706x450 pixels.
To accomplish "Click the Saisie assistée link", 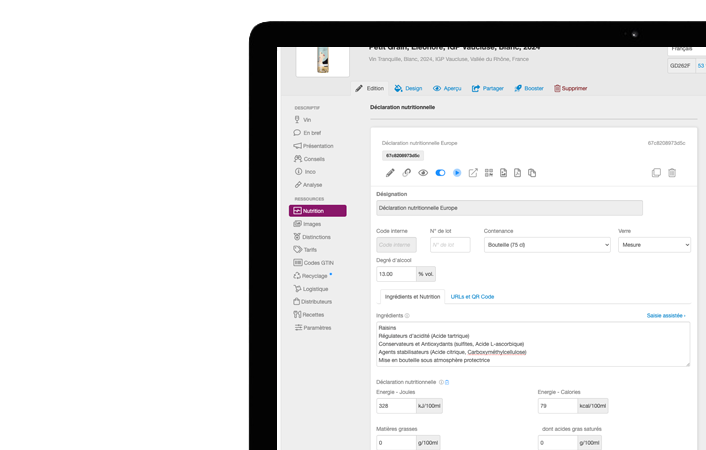I will [x=666, y=316].
